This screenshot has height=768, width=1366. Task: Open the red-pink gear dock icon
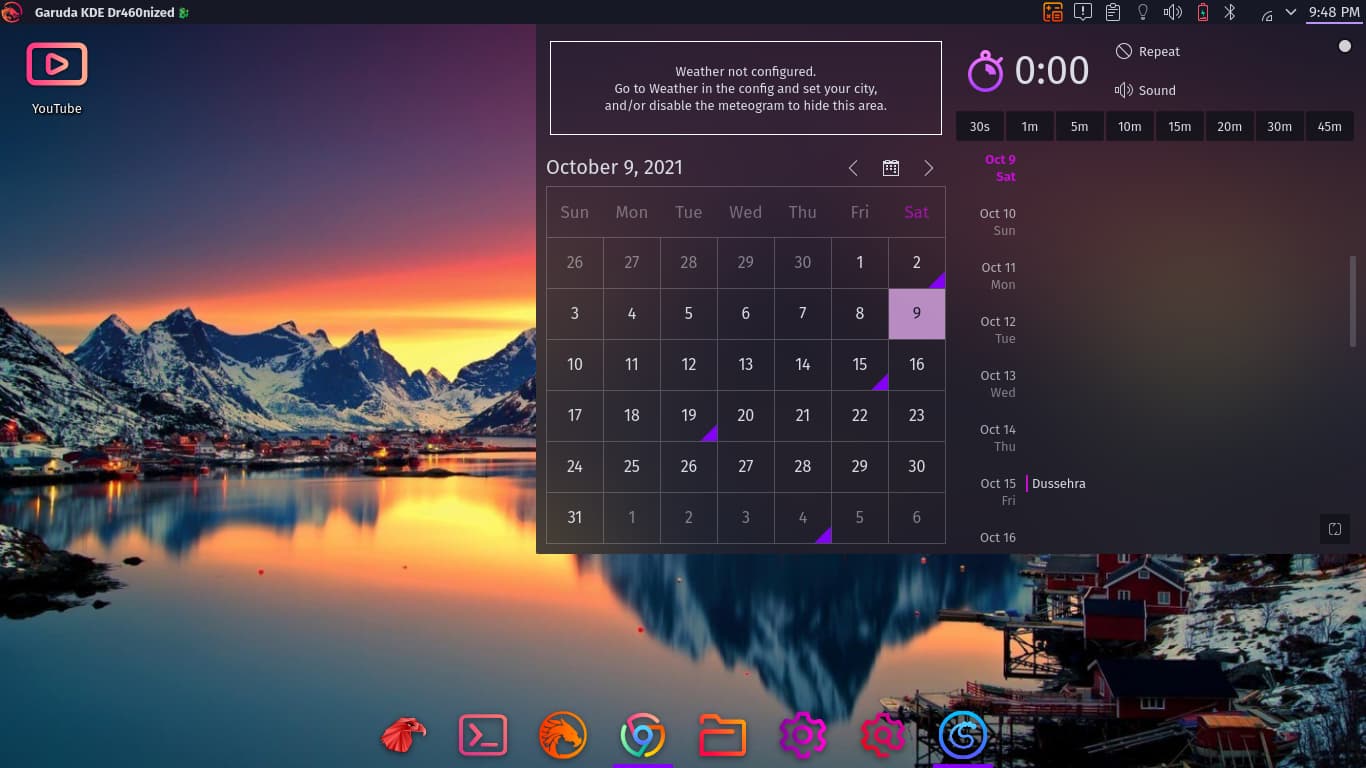pos(883,736)
